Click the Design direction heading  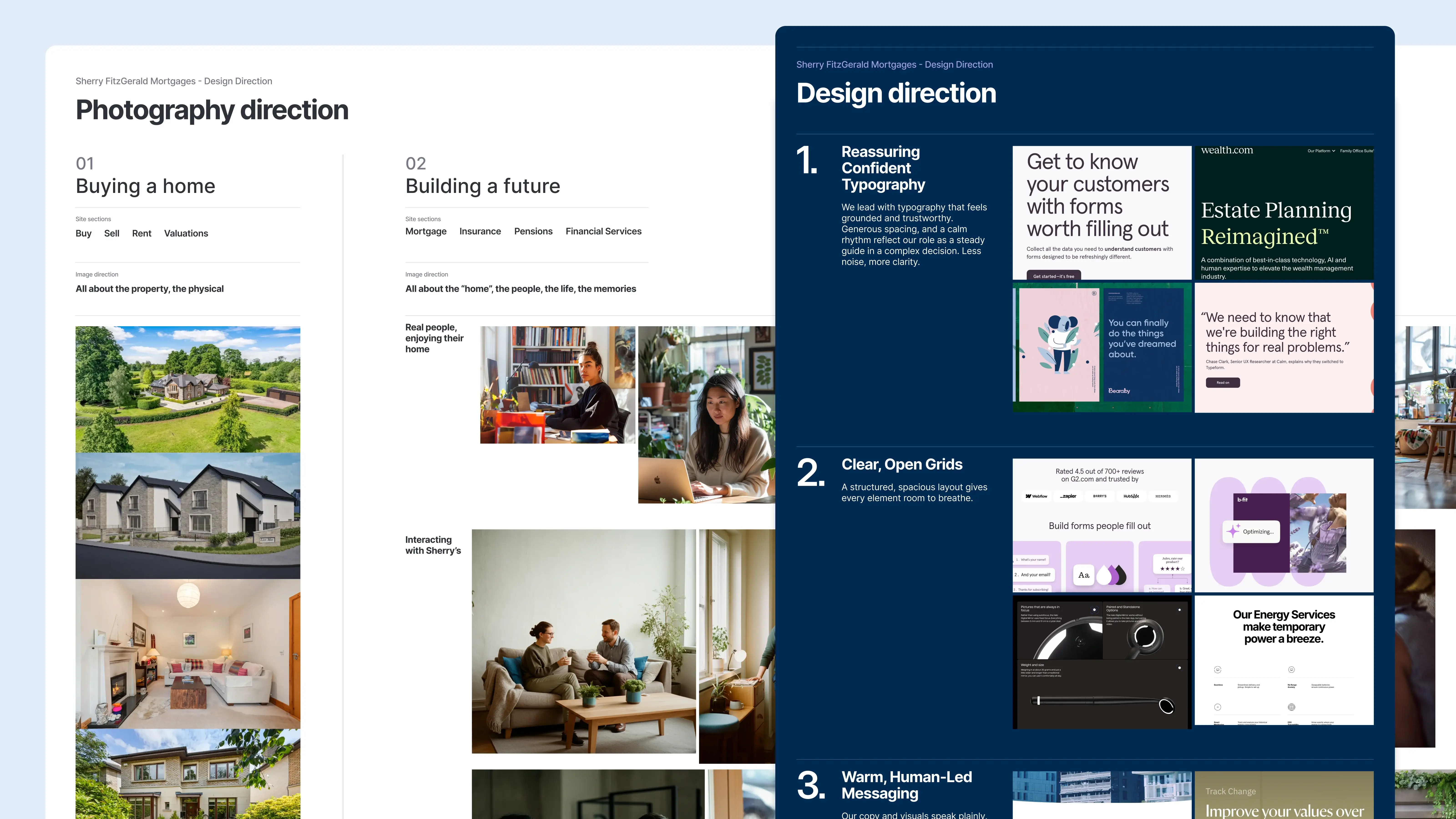pyautogui.click(x=896, y=93)
